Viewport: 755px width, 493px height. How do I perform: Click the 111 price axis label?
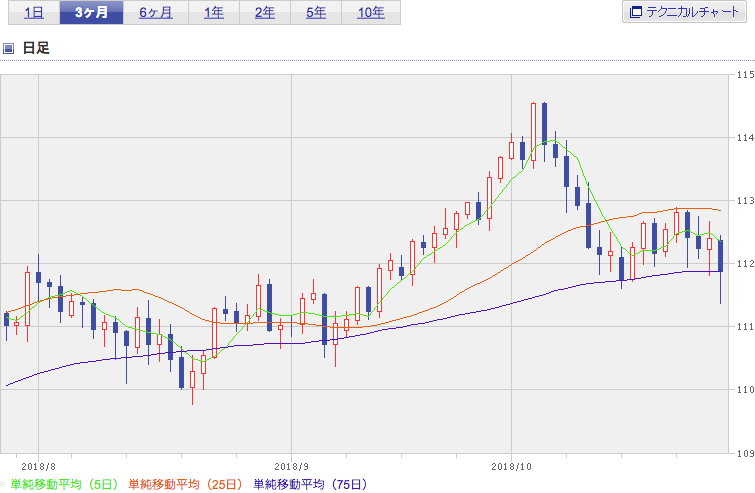click(x=745, y=327)
